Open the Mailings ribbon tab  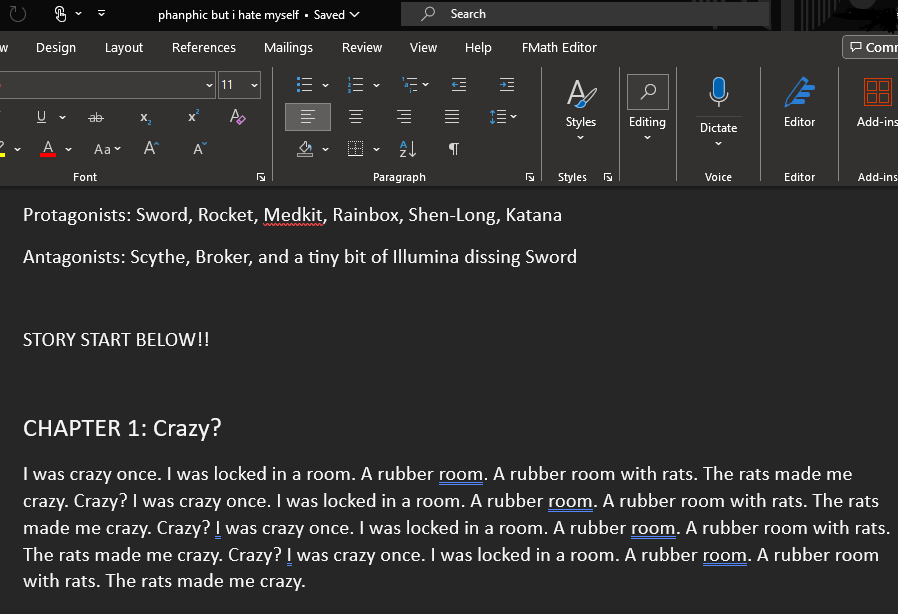pos(288,47)
